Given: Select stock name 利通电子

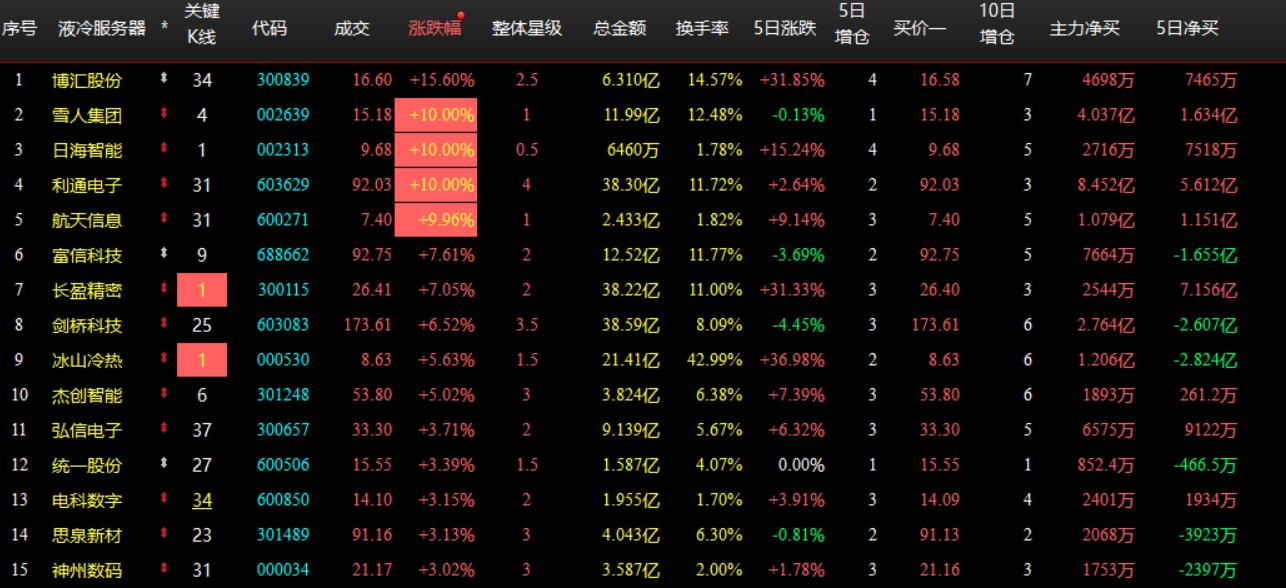Looking at the screenshot, I should (88, 185).
